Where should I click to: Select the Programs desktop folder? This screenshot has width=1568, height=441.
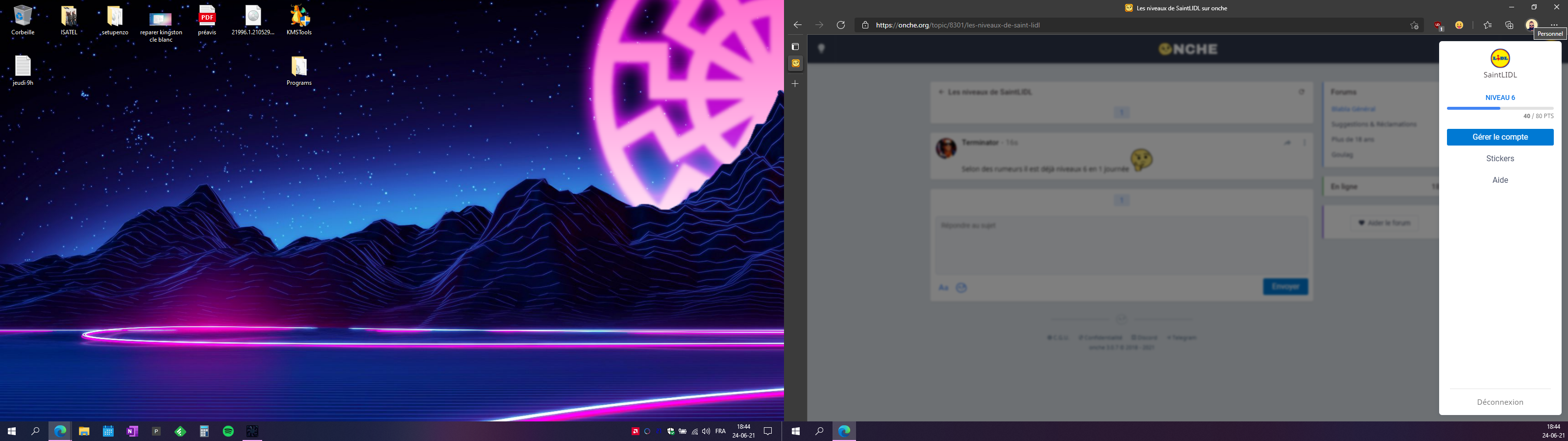(299, 71)
